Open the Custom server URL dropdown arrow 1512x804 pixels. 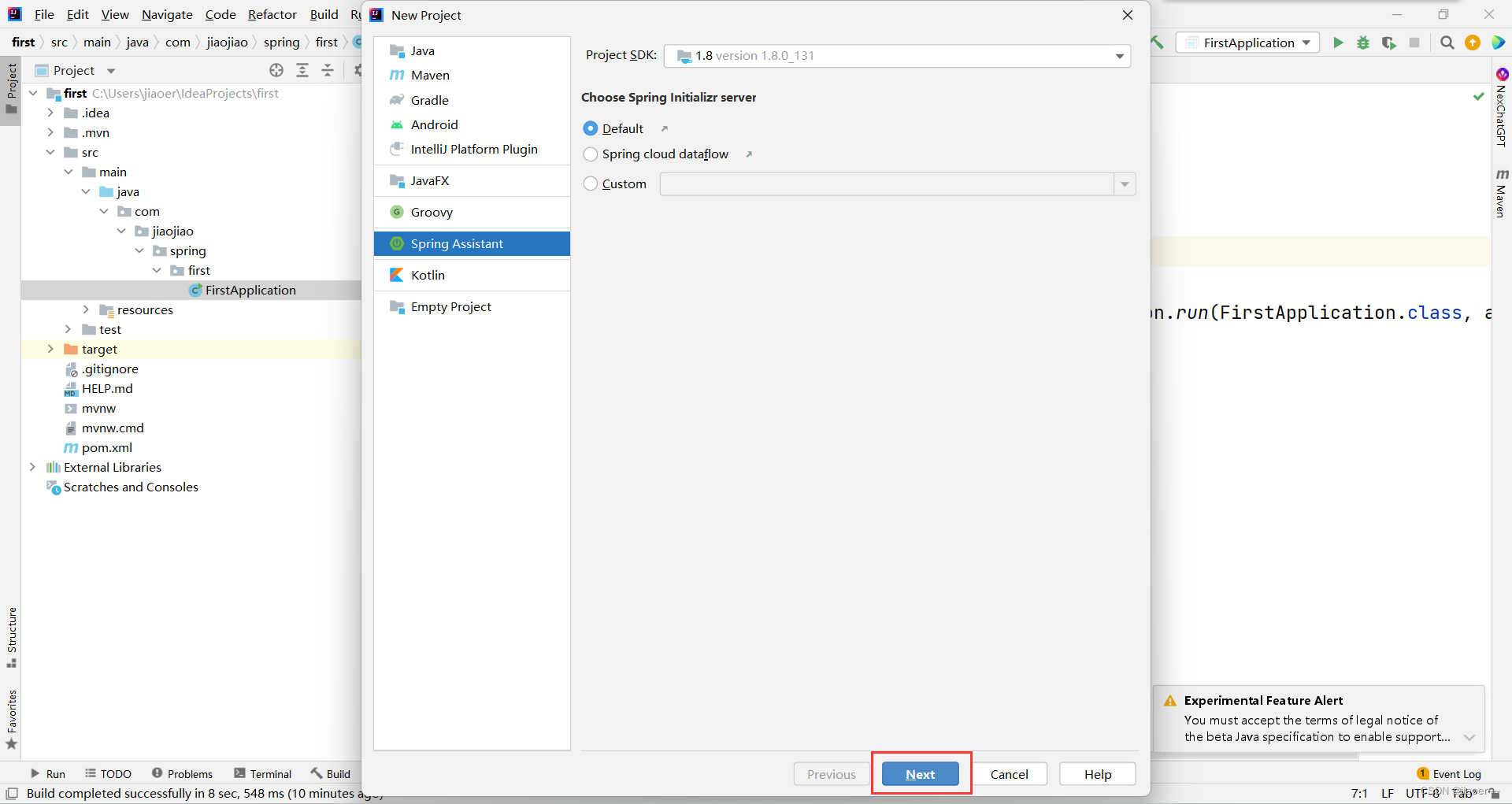1125,184
